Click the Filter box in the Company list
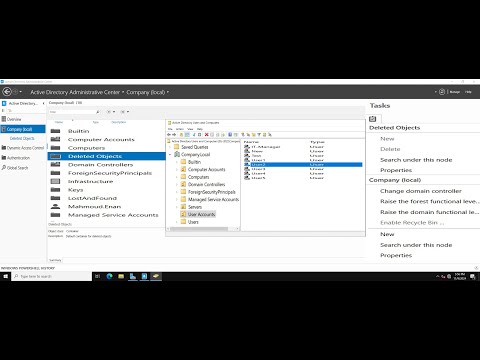 pyautogui.click(x=72, y=112)
